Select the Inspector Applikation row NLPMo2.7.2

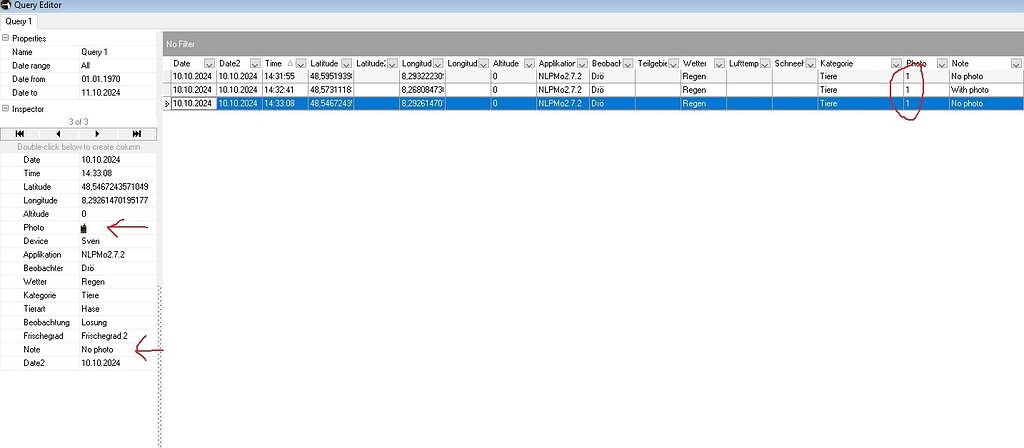78,255
